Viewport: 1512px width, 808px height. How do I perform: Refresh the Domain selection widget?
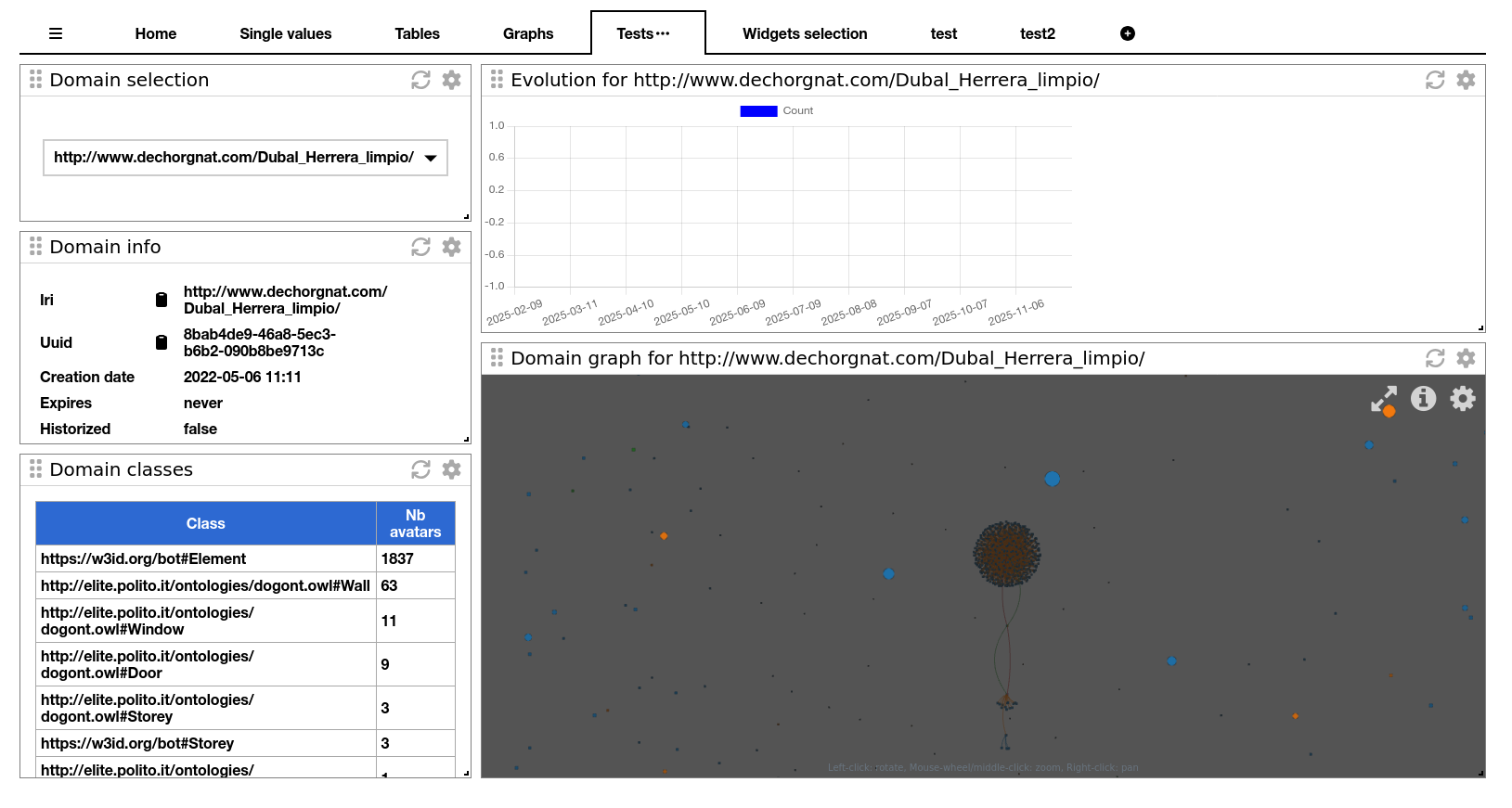point(420,80)
